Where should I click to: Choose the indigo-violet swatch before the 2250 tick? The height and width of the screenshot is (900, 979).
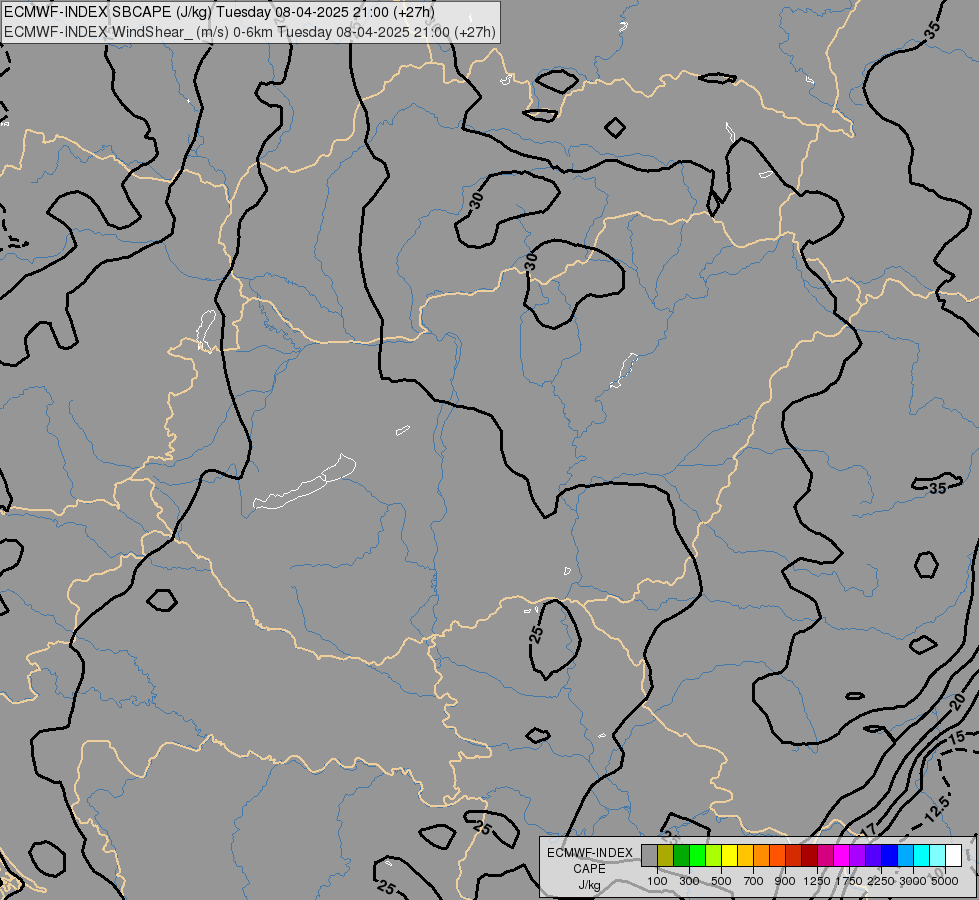coord(873,855)
